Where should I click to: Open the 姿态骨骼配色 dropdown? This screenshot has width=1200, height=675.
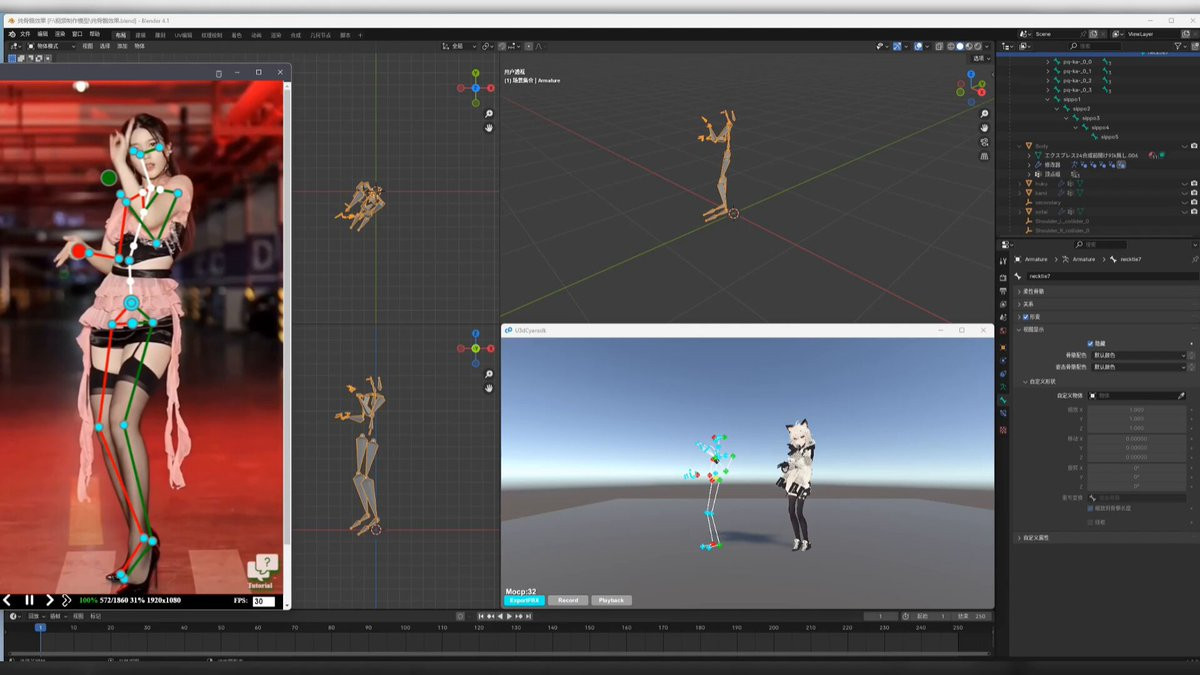tap(1138, 367)
